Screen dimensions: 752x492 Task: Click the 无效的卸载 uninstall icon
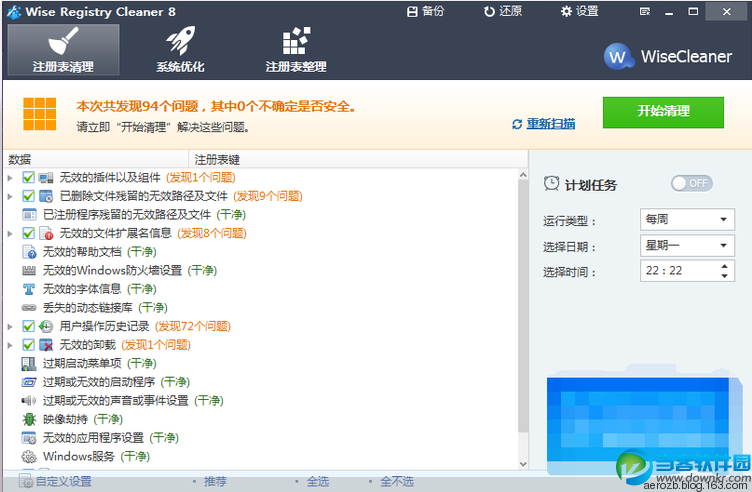46,345
